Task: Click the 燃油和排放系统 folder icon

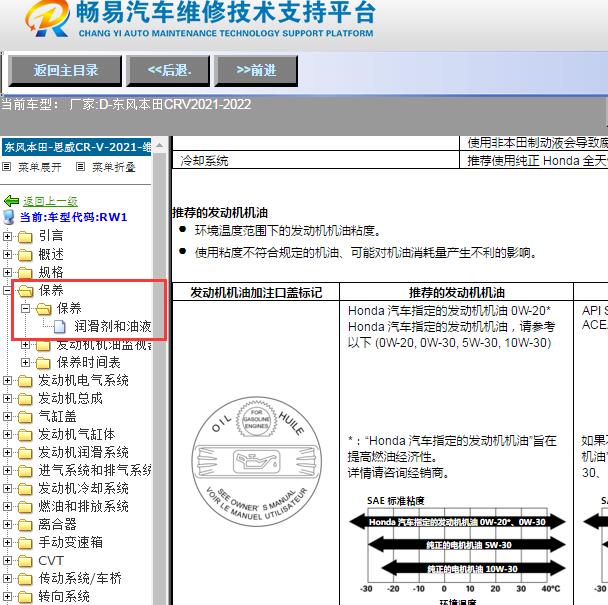Action: 25,507
